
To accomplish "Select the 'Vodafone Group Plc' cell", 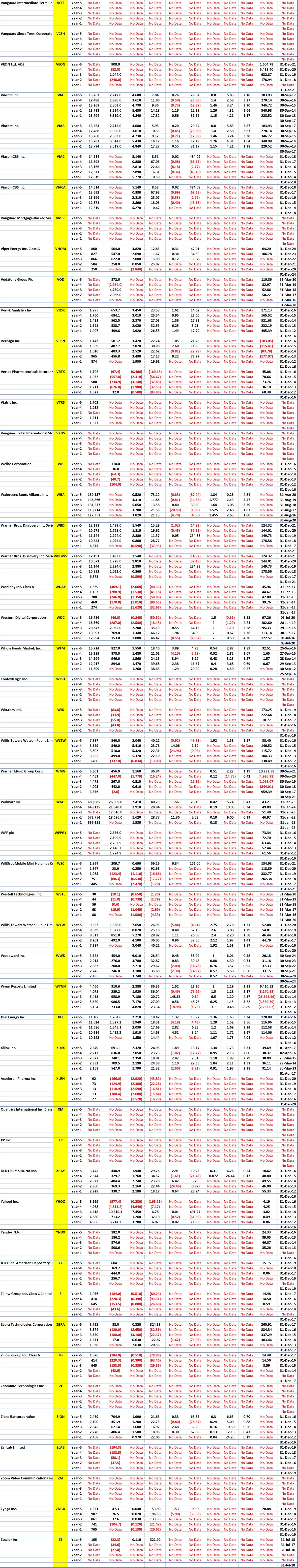I will pos(26,279).
